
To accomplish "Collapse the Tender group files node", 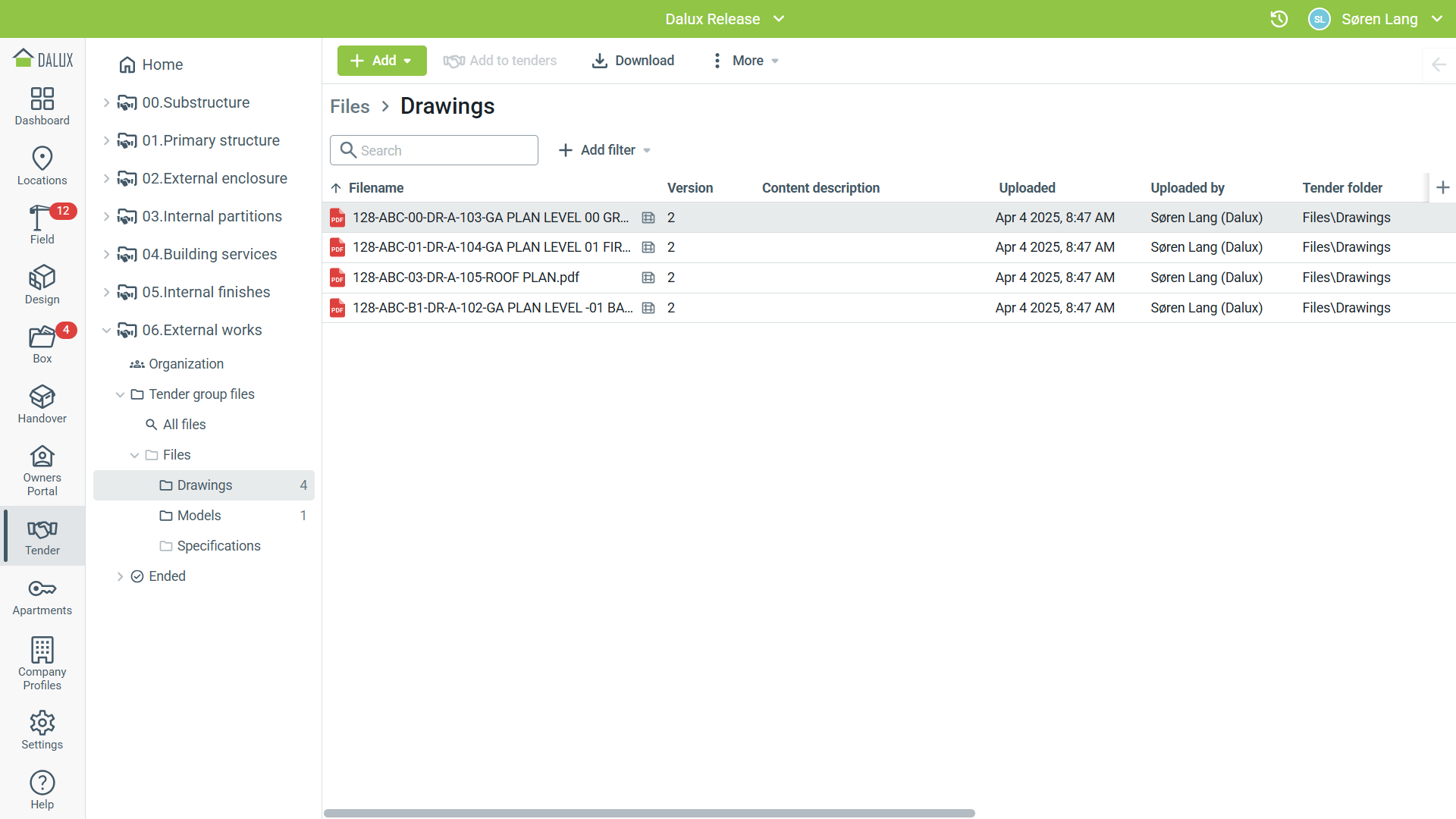I will click(x=120, y=394).
